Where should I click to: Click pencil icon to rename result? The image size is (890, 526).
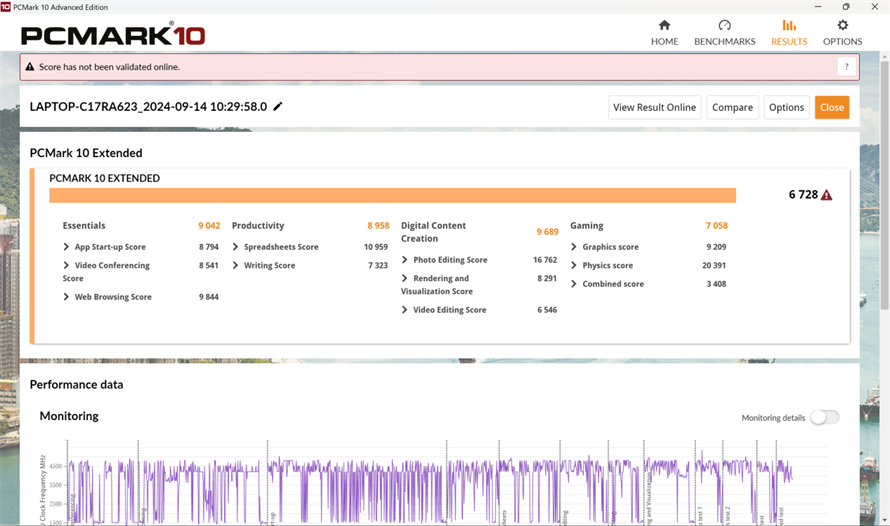(278, 107)
